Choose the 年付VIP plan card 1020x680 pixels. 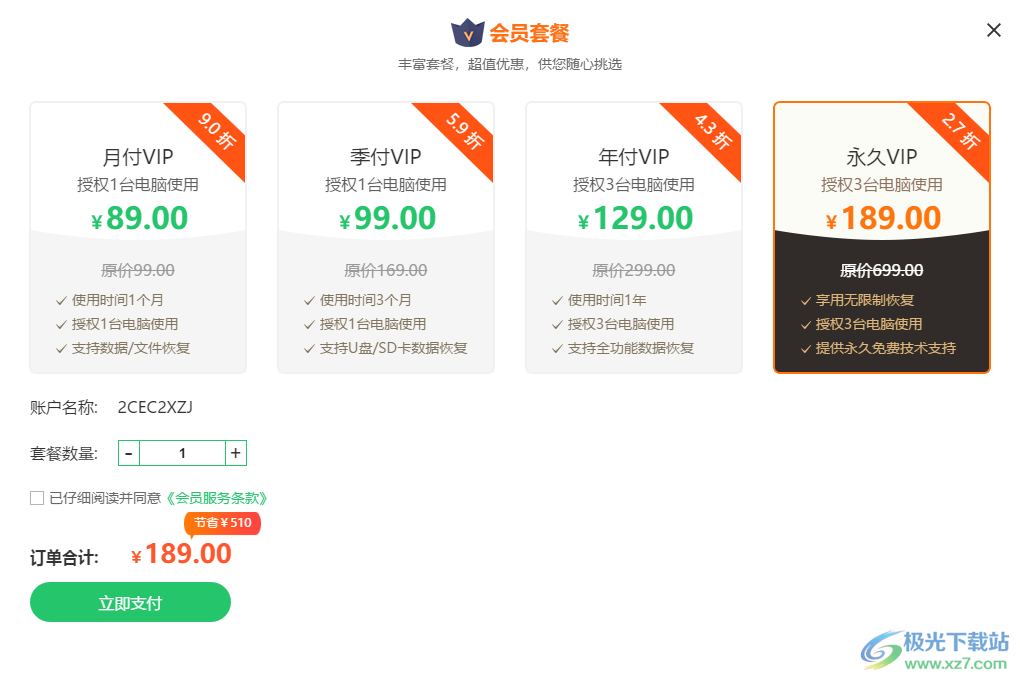click(634, 238)
